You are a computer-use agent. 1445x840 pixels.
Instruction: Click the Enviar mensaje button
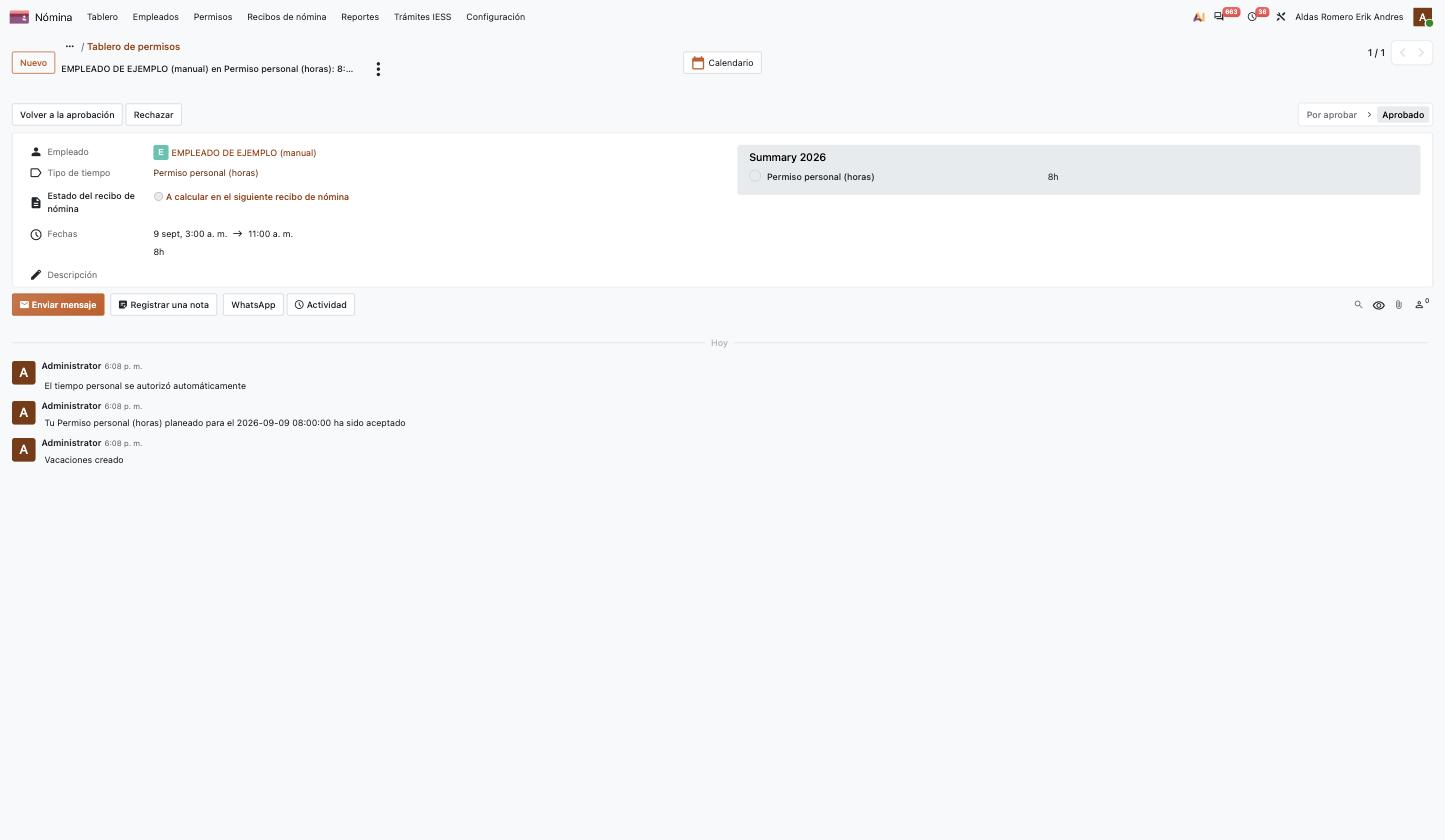[58, 305]
